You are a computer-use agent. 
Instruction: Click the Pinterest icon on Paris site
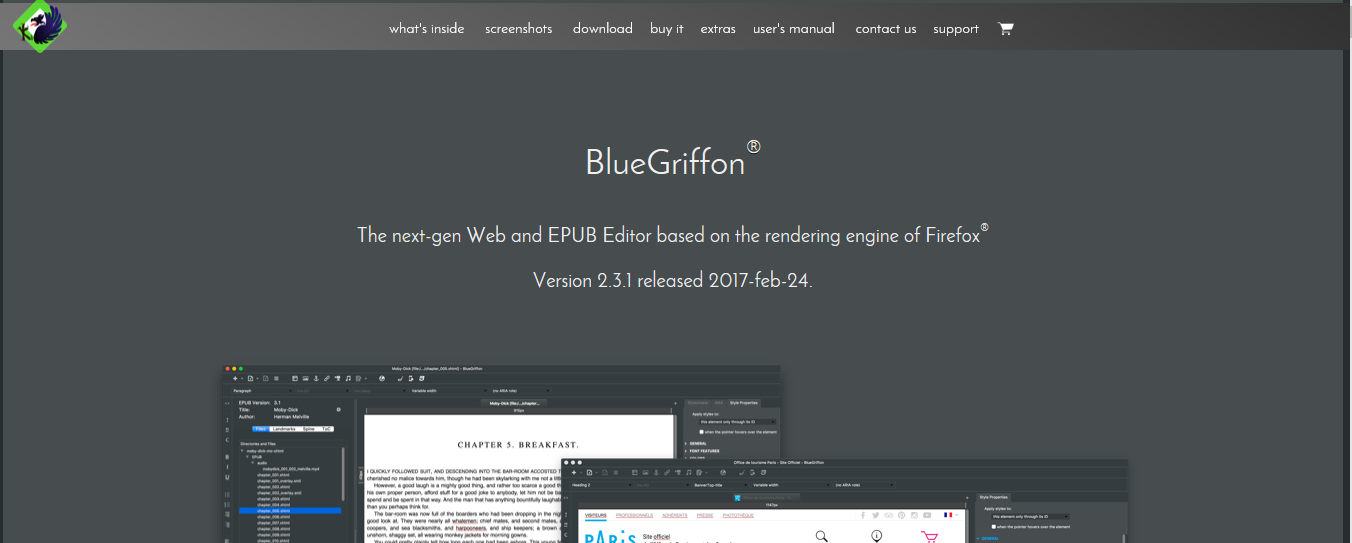click(x=901, y=515)
